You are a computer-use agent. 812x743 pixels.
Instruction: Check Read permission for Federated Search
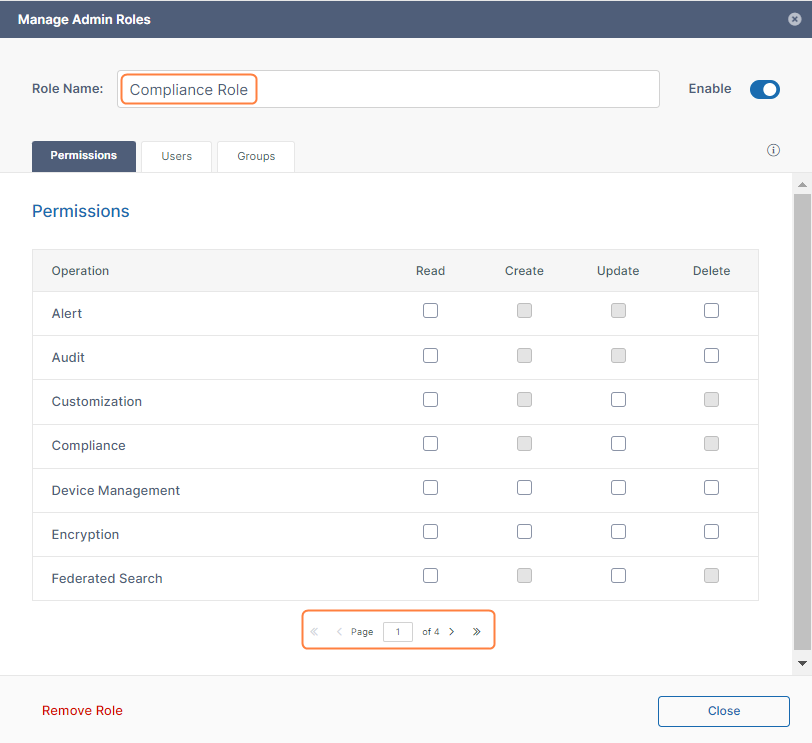point(430,575)
